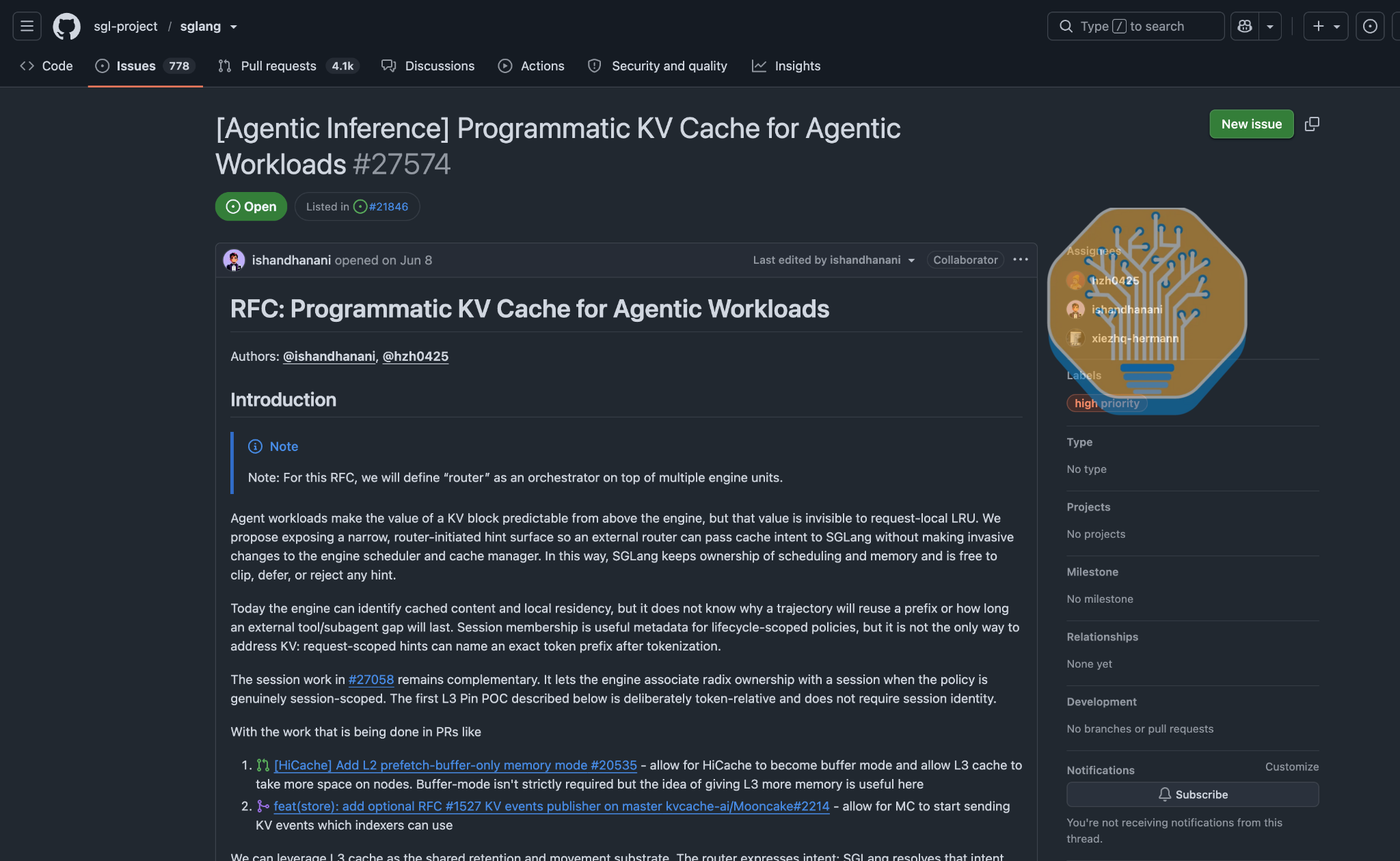Image resolution: width=1400 pixels, height=861 pixels.
Task: Open parent issue #21846 link
Action: (388, 206)
